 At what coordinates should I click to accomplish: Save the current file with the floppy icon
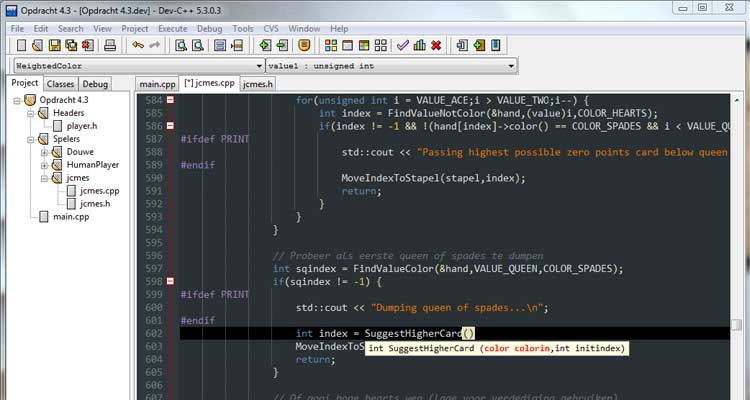point(55,45)
